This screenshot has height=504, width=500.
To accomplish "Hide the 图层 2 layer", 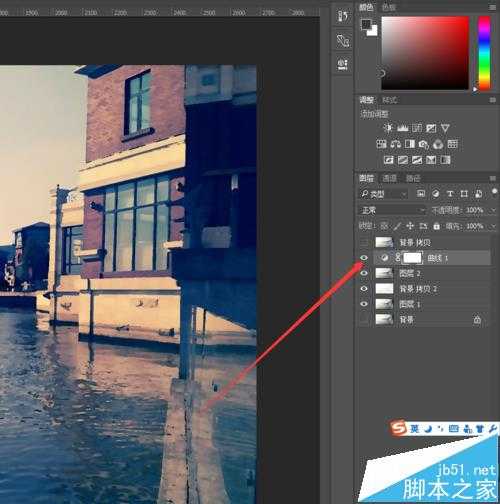I will (x=364, y=273).
